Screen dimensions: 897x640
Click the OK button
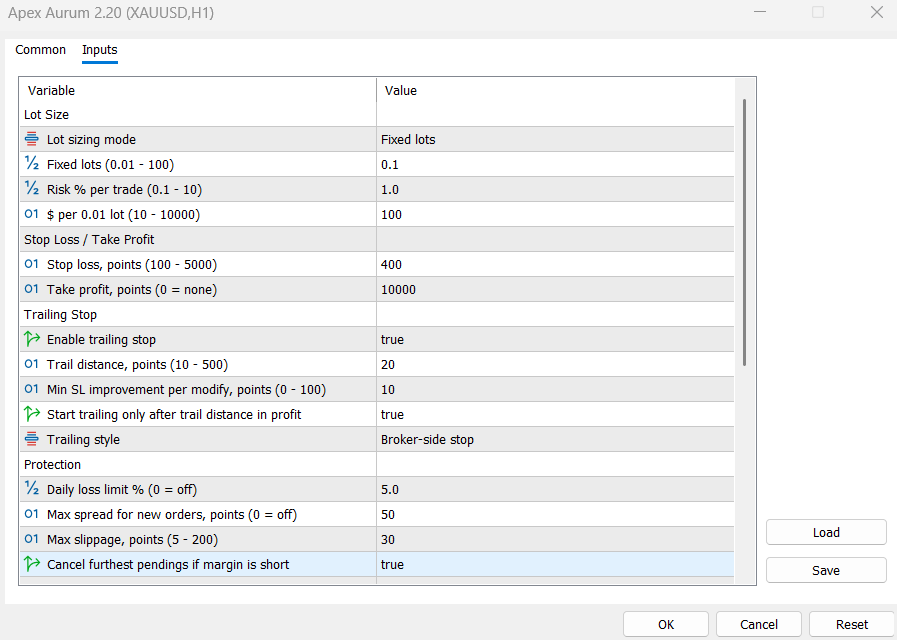[666, 625]
